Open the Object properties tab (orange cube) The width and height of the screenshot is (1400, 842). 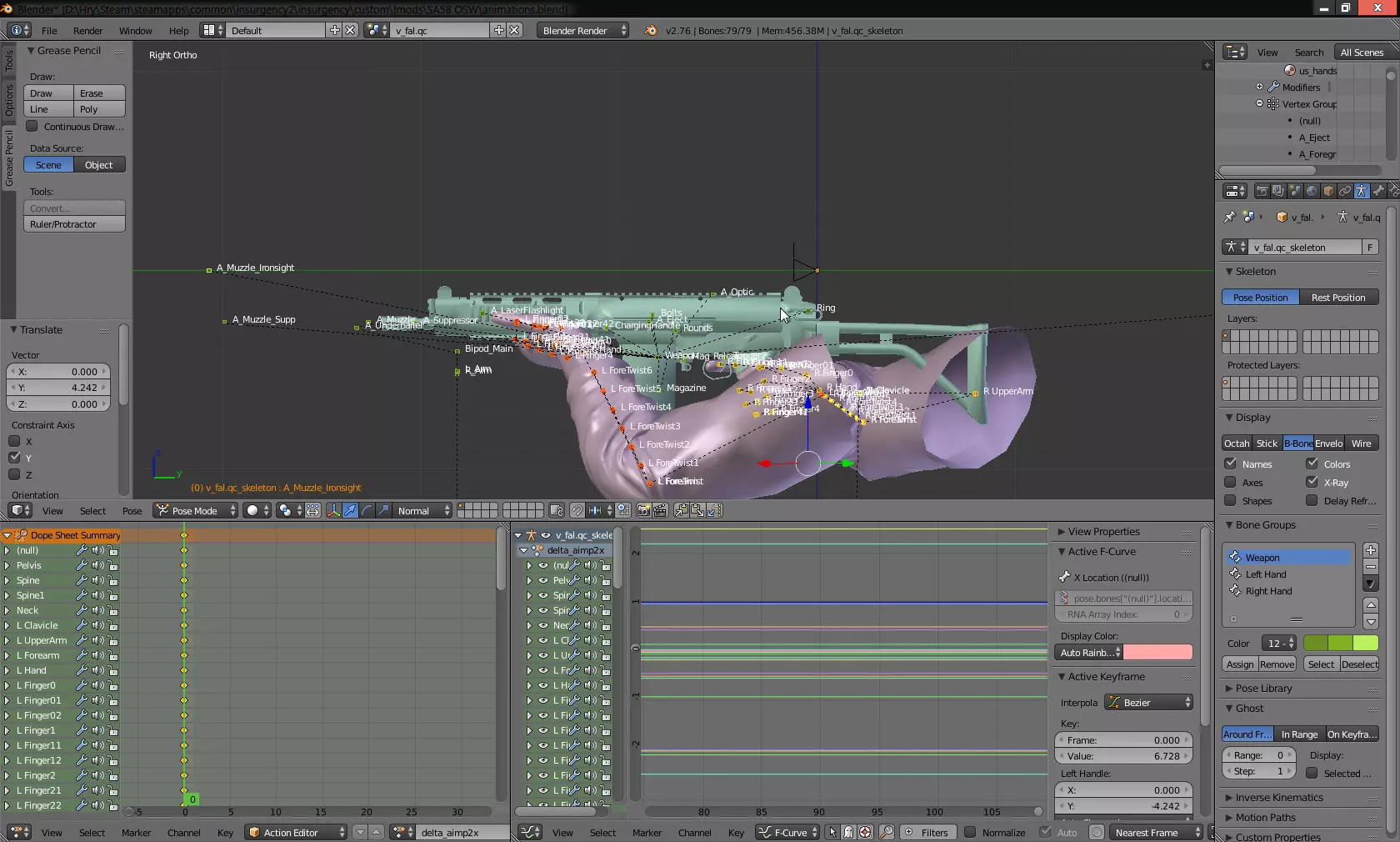tap(1328, 191)
